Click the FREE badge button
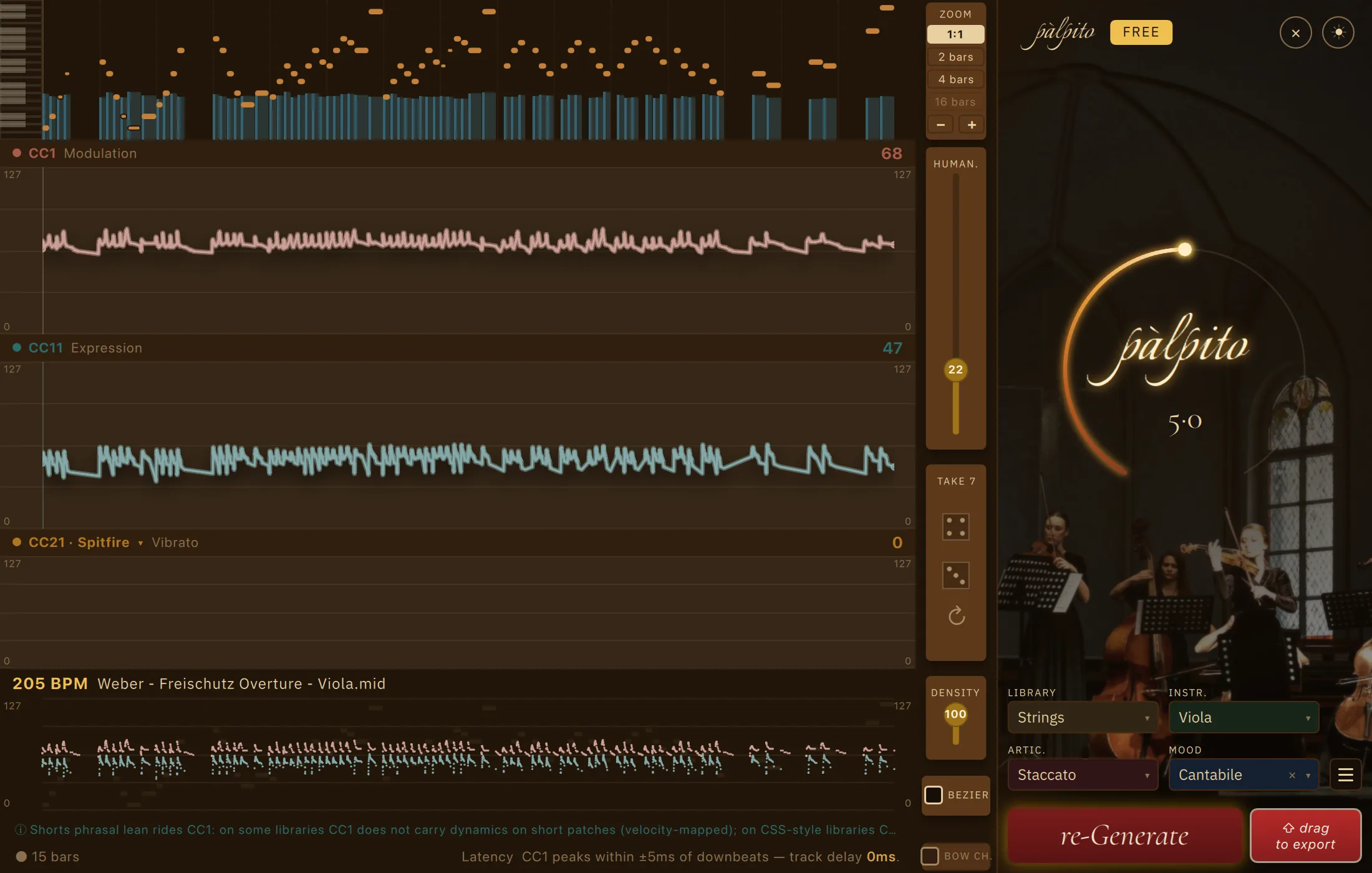The width and height of the screenshot is (1372, 873). 1141,32
